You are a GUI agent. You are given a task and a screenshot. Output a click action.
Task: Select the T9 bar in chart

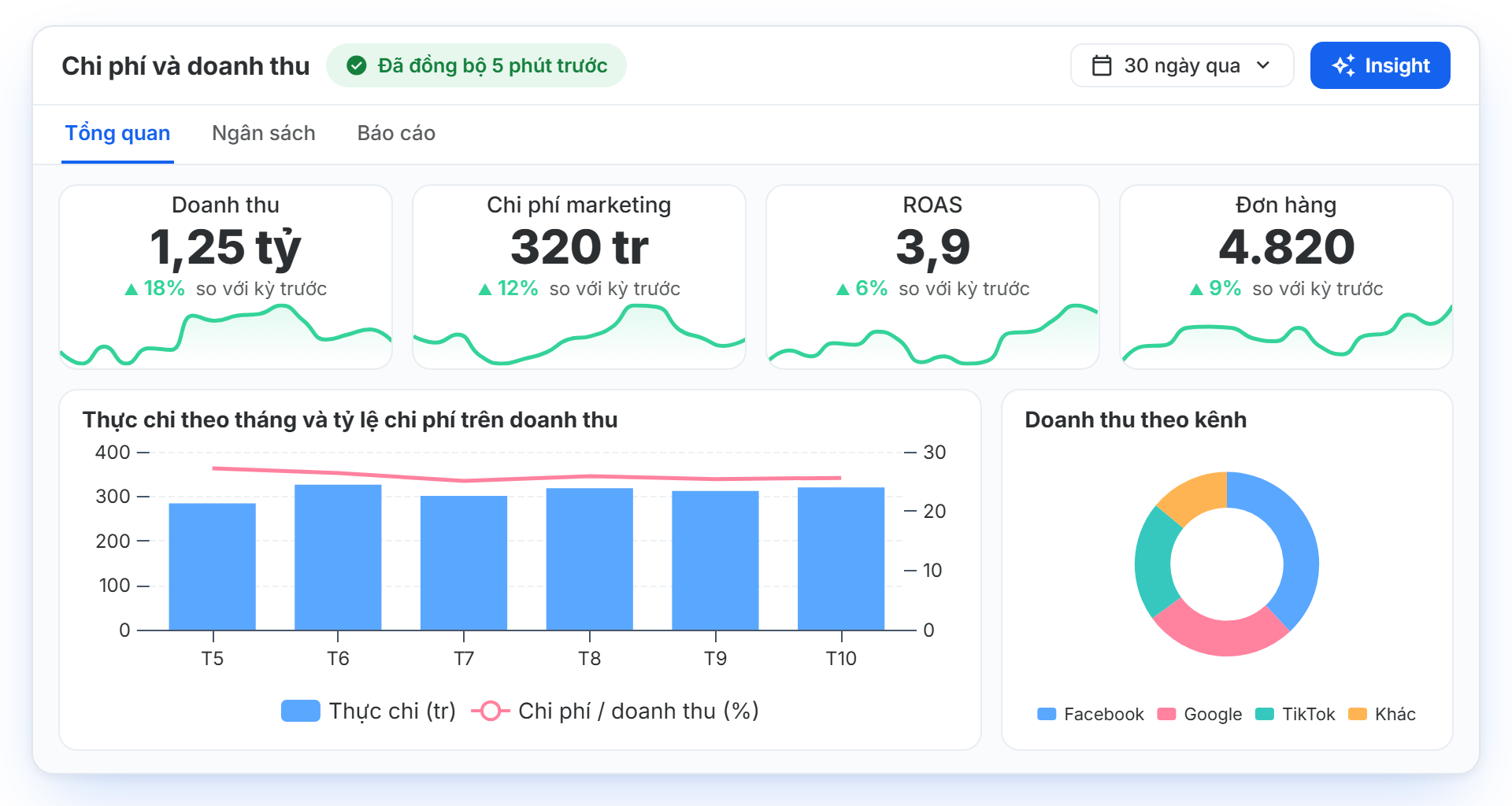[715, 560]
